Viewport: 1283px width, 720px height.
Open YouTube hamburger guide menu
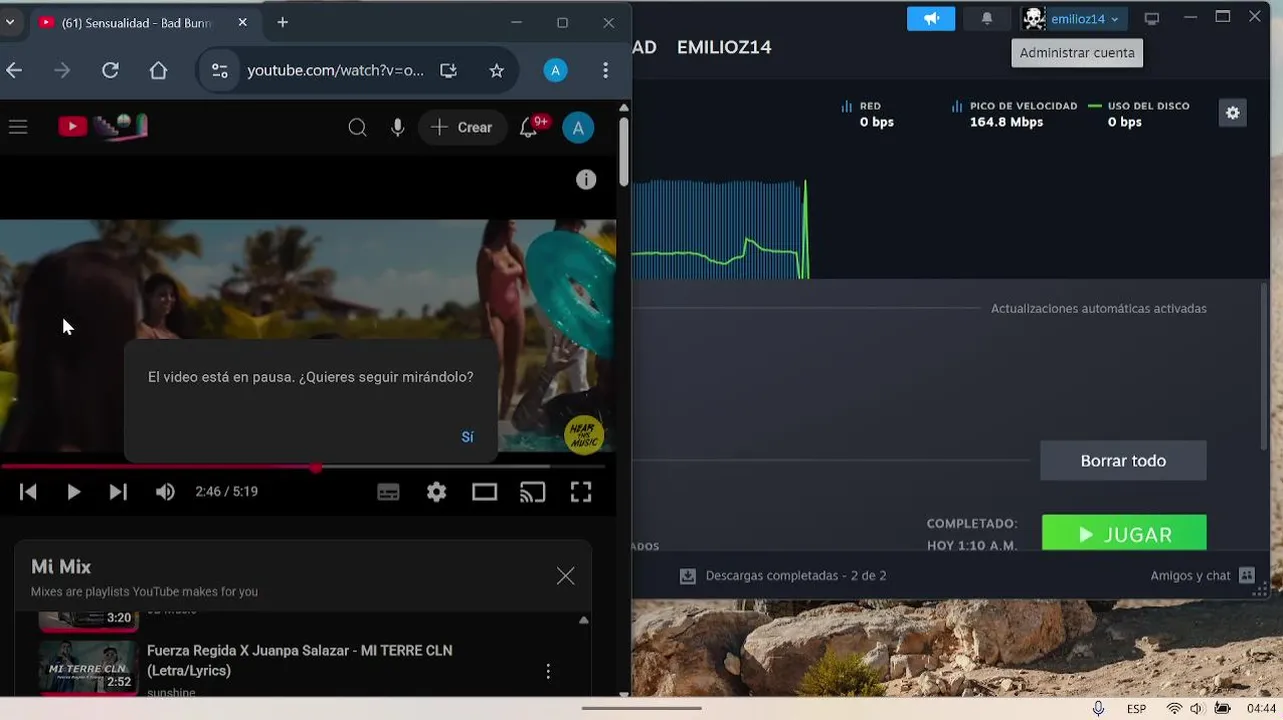point(18,127)
